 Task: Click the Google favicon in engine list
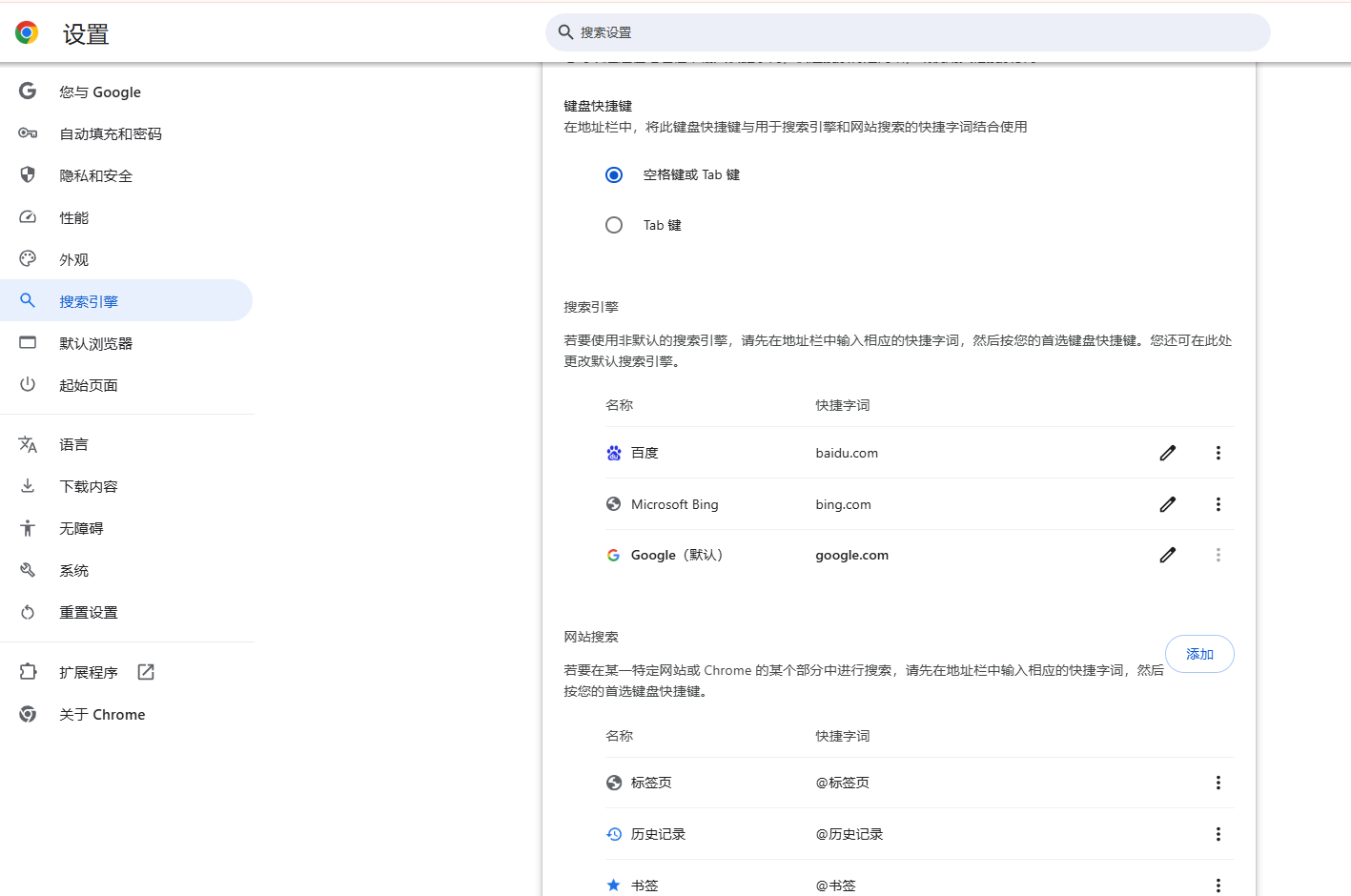614,555
